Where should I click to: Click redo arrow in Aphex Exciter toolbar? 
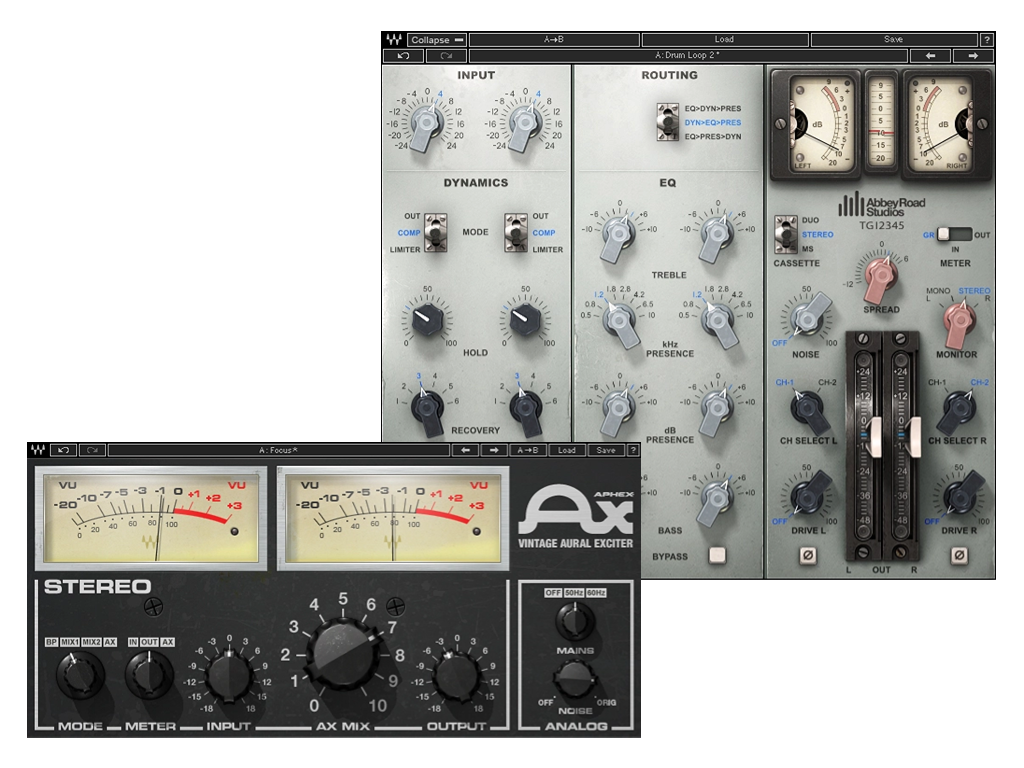coord(92,450)
